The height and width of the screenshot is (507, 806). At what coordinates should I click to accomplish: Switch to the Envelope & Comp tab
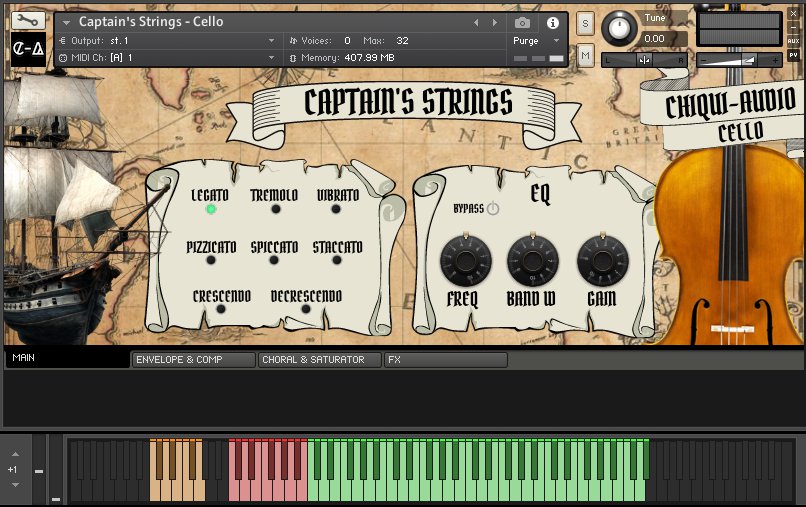(x=193, y=360)
